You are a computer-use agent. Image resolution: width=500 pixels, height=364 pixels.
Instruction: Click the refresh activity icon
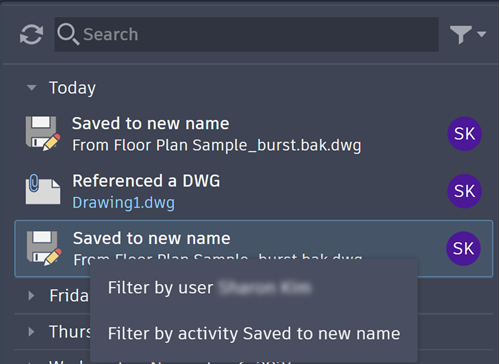click(31, 35)
